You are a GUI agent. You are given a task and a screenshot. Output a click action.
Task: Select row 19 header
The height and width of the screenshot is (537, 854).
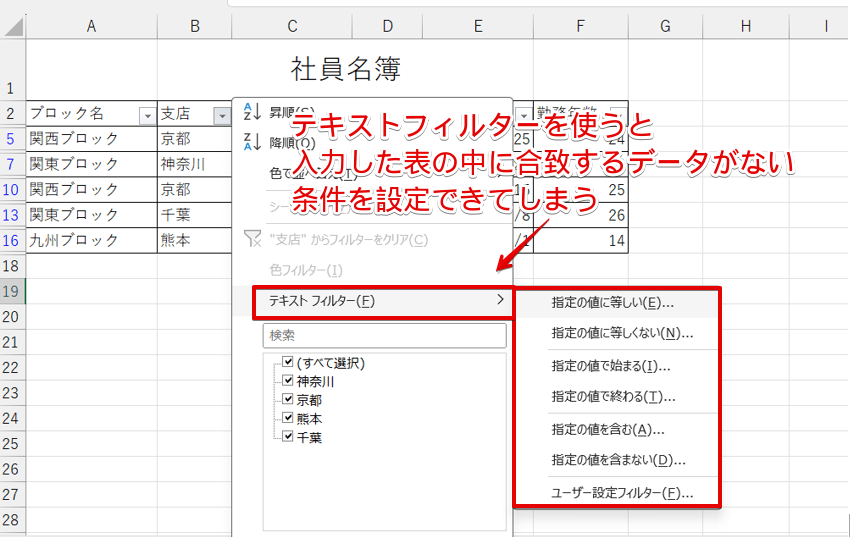click(11, 291)
